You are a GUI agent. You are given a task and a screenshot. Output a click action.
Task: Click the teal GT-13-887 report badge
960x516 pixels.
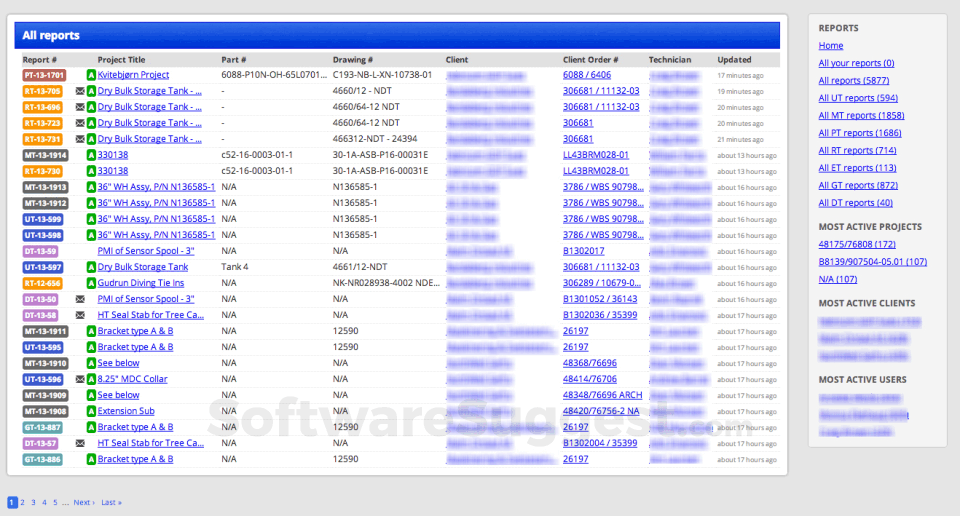[x=43, y=427]
